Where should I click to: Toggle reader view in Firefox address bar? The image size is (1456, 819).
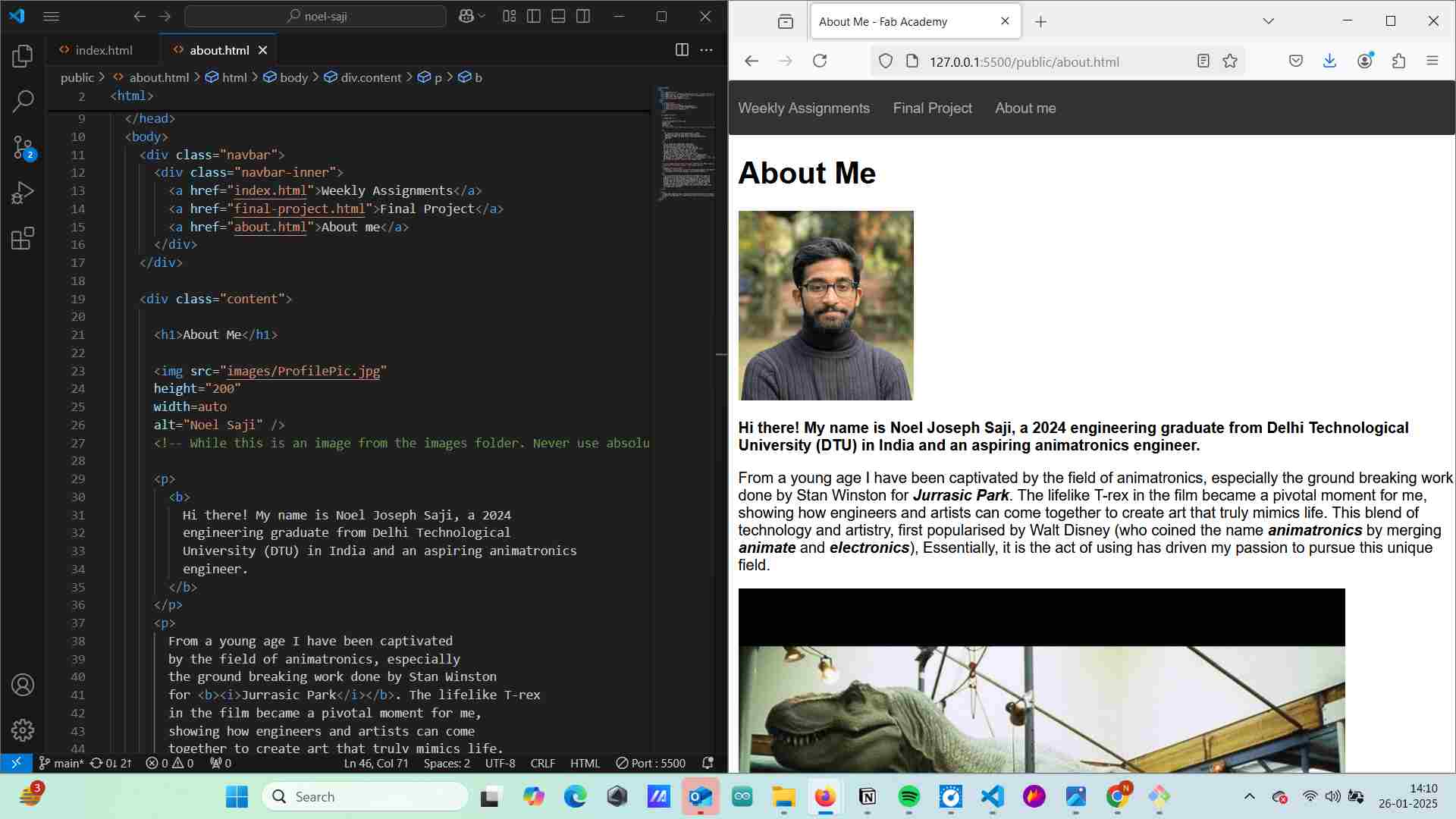[1203, 61]
